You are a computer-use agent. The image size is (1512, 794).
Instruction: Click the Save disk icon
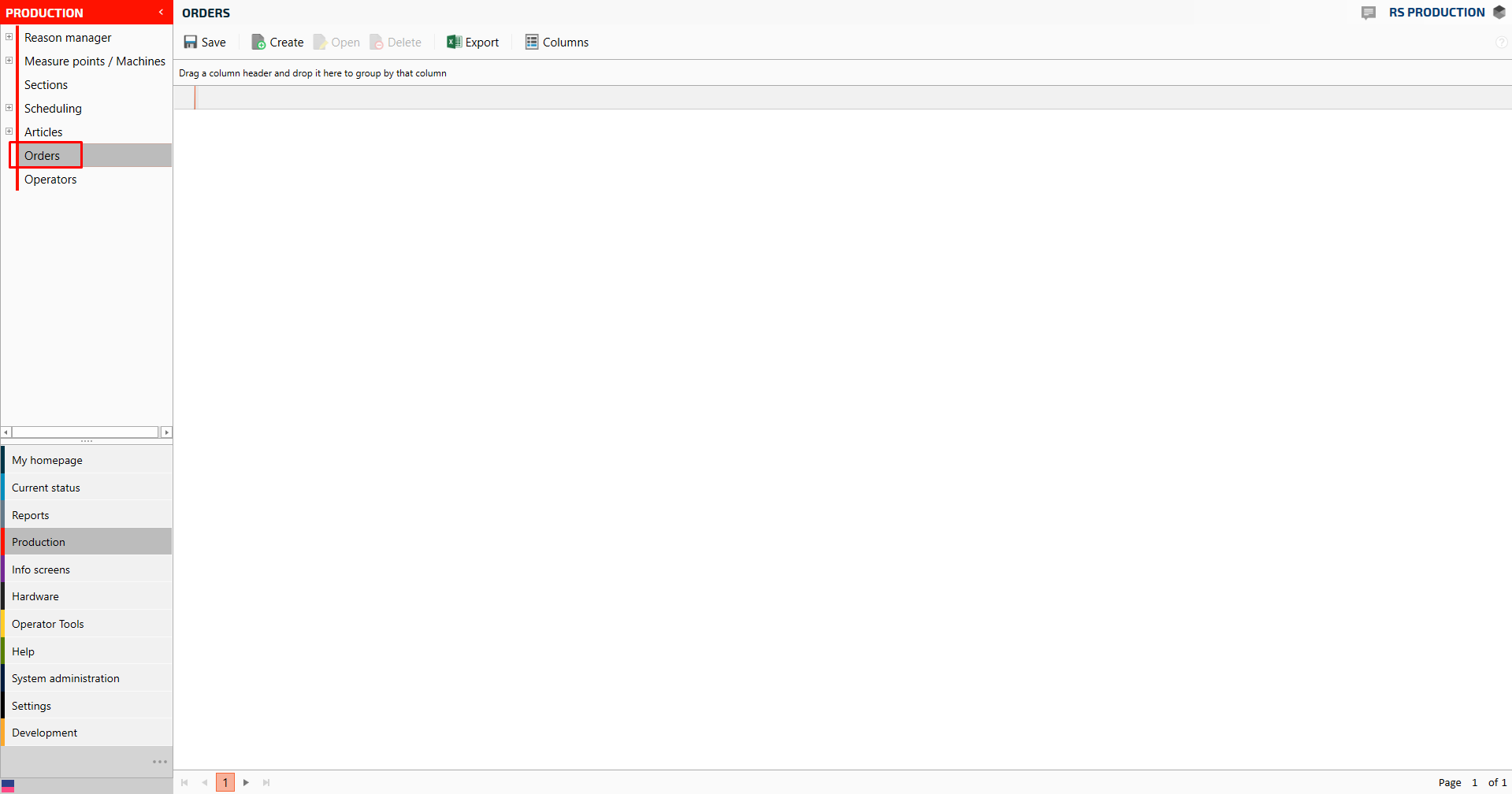191,43
